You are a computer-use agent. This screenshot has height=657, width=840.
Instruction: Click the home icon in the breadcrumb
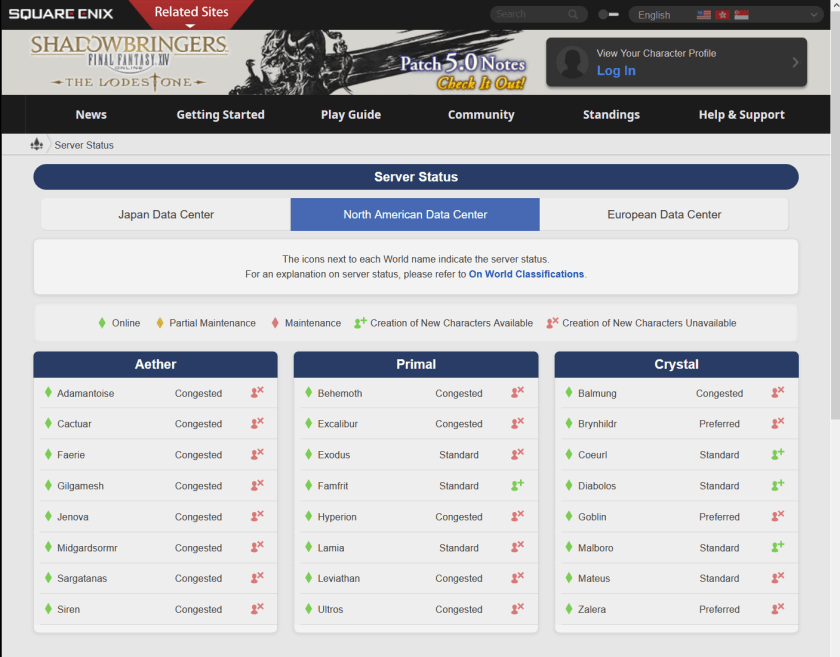pos(37,145)
